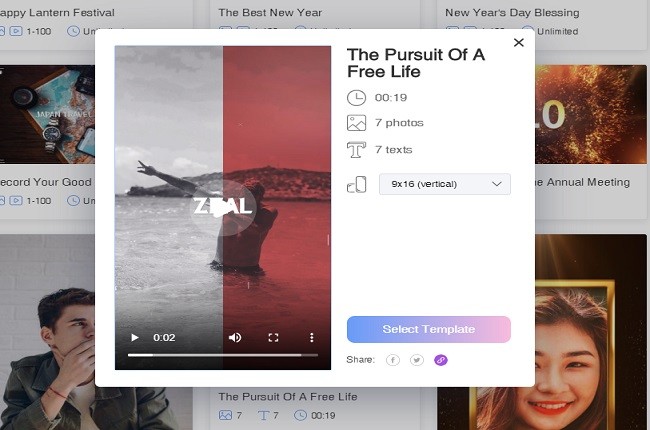Image resolution: width=650 pixels, height=430 pixels.
Task: Copy the template share link
Action: [441, 360]
